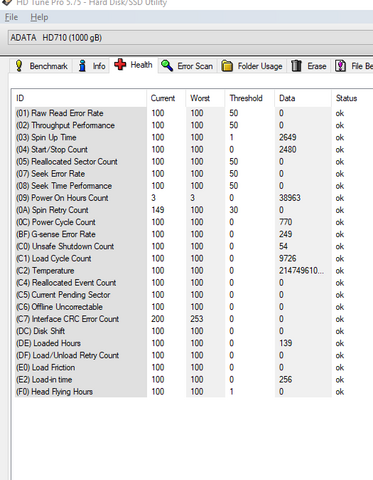Select the (0C) Power Cycle Count row
Viewport: 373px width, 480px height.
pos(193,222)
